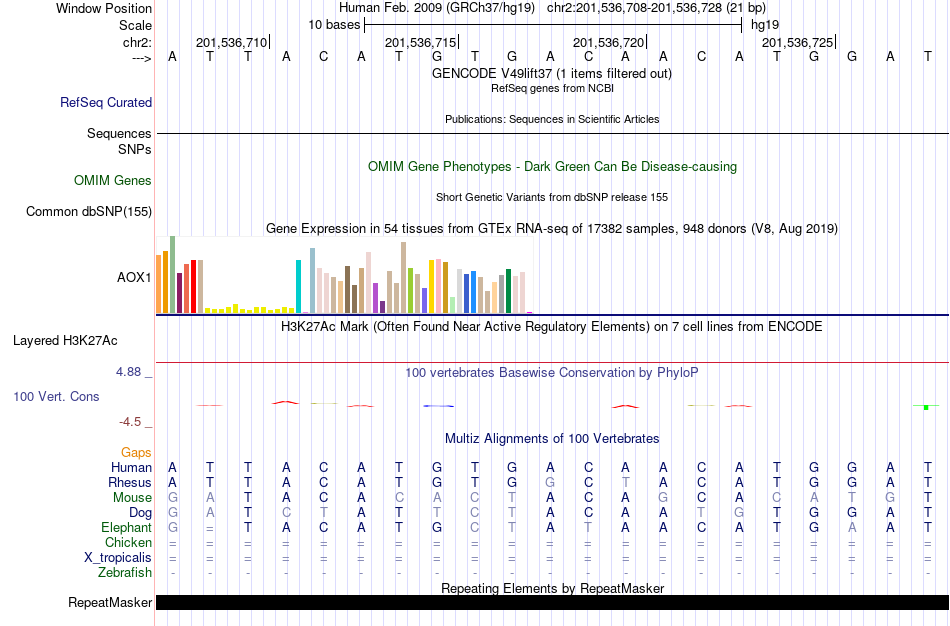Viewport: 950px width, 626px height.
Task: Click the Scale label on the left
Action: coord(136,25)
